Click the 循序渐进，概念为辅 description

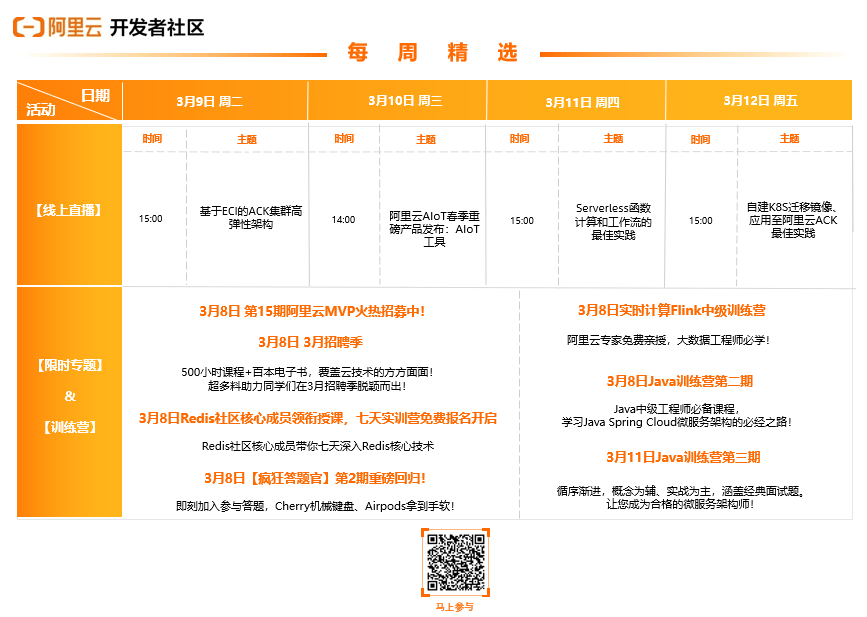point(681,497)
